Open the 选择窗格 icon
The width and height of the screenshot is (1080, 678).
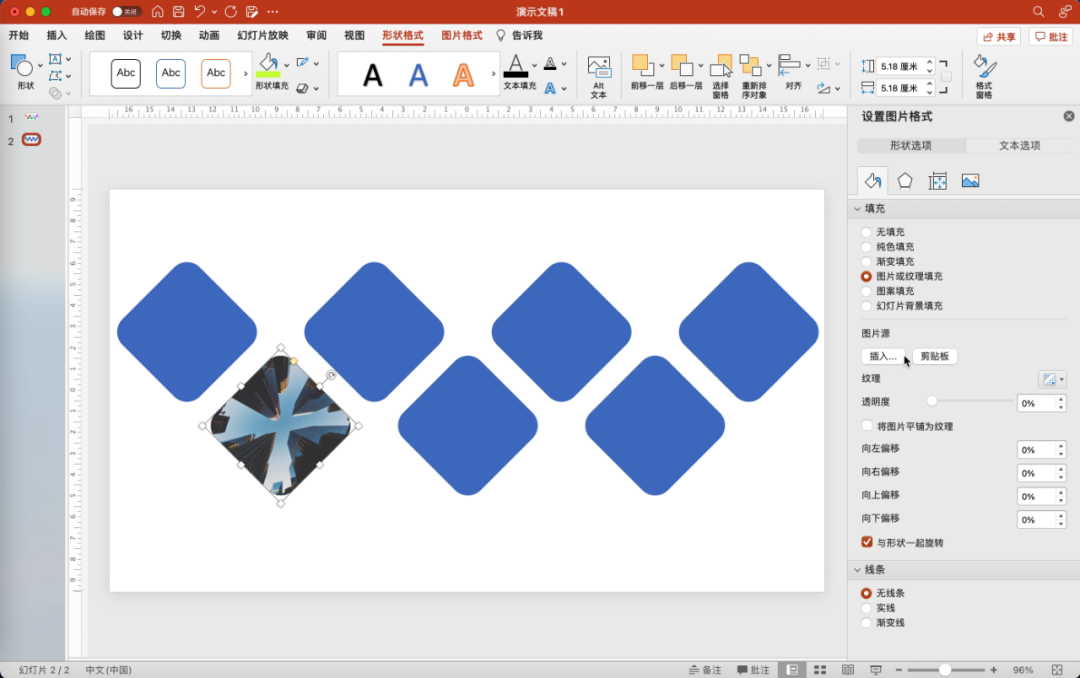pos(720,66)
